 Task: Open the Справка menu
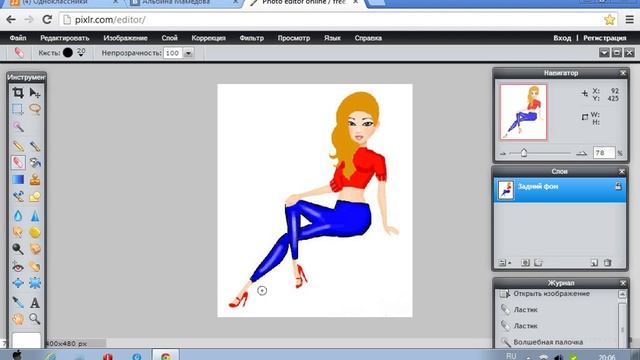368,38
